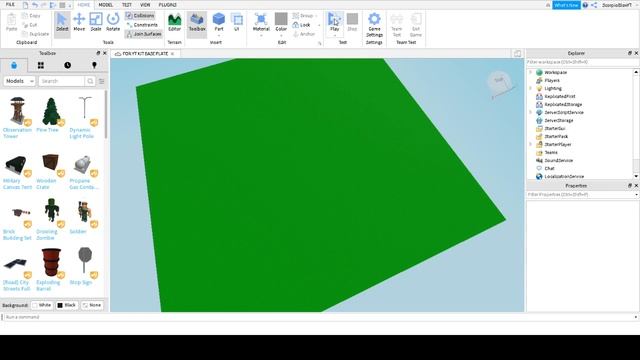Click the account username button
The width and height of the screenshot is (640, 360).
click(617, 5)
